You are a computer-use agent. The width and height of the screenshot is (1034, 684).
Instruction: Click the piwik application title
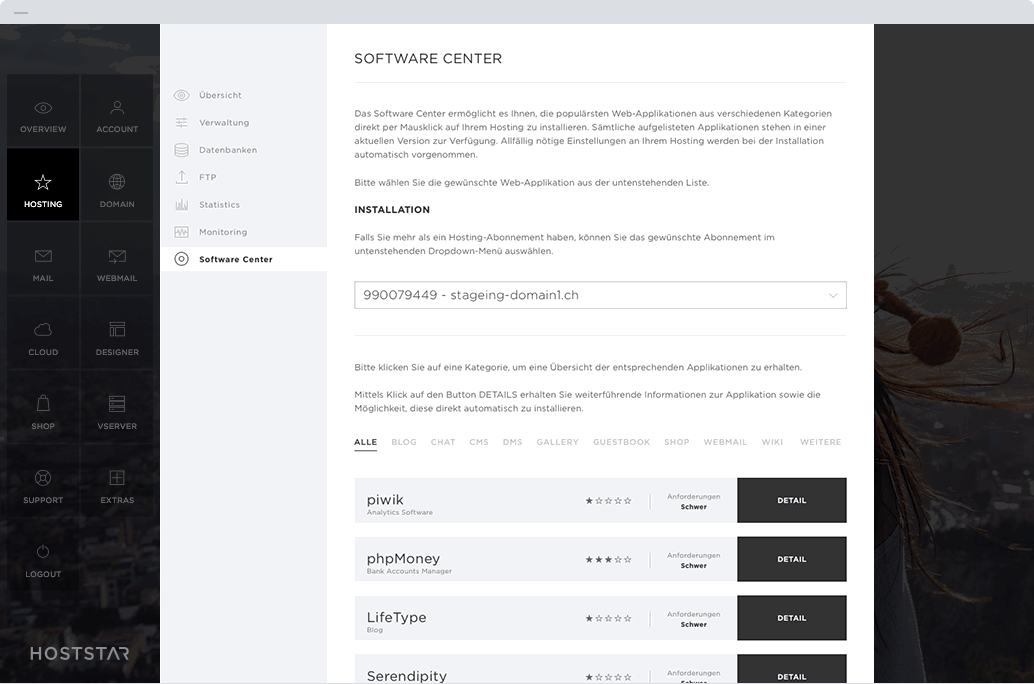coord(385,499)
